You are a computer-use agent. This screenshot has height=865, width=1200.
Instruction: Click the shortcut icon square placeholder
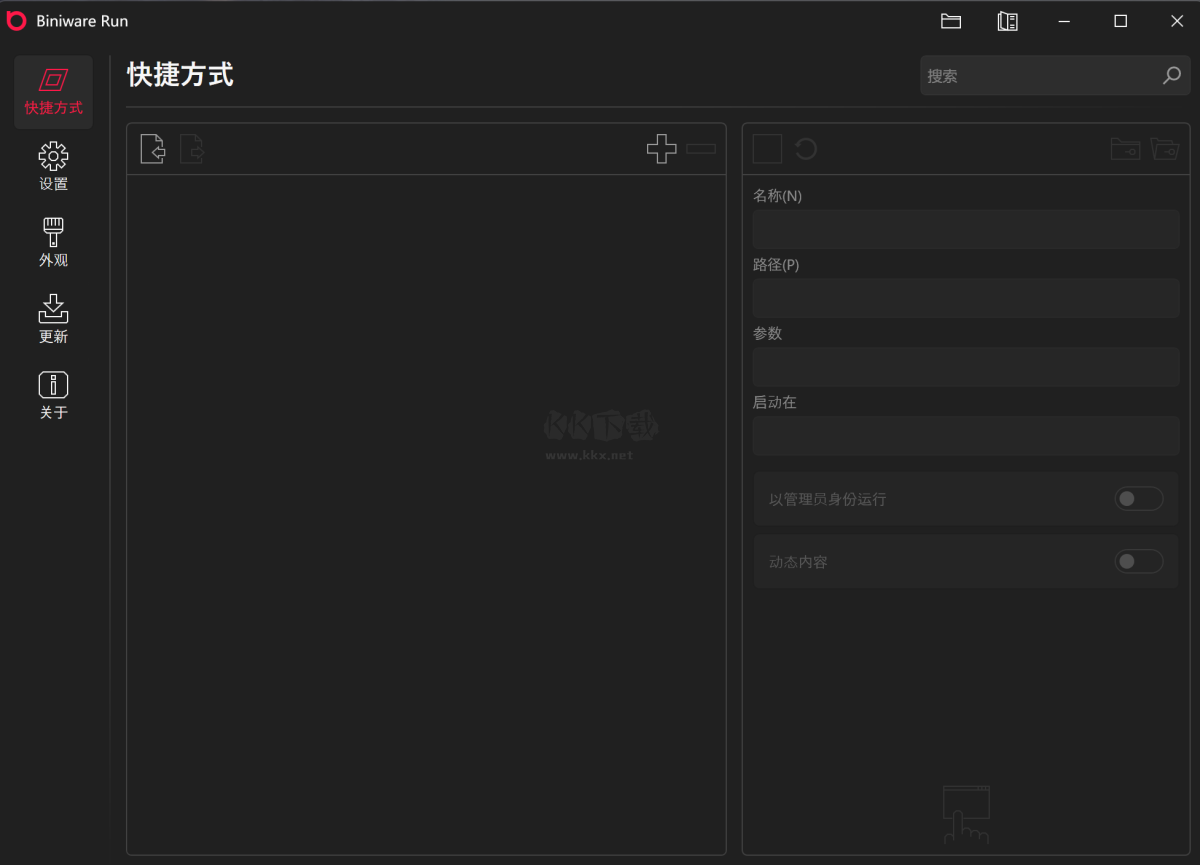(x=767, y=149)
